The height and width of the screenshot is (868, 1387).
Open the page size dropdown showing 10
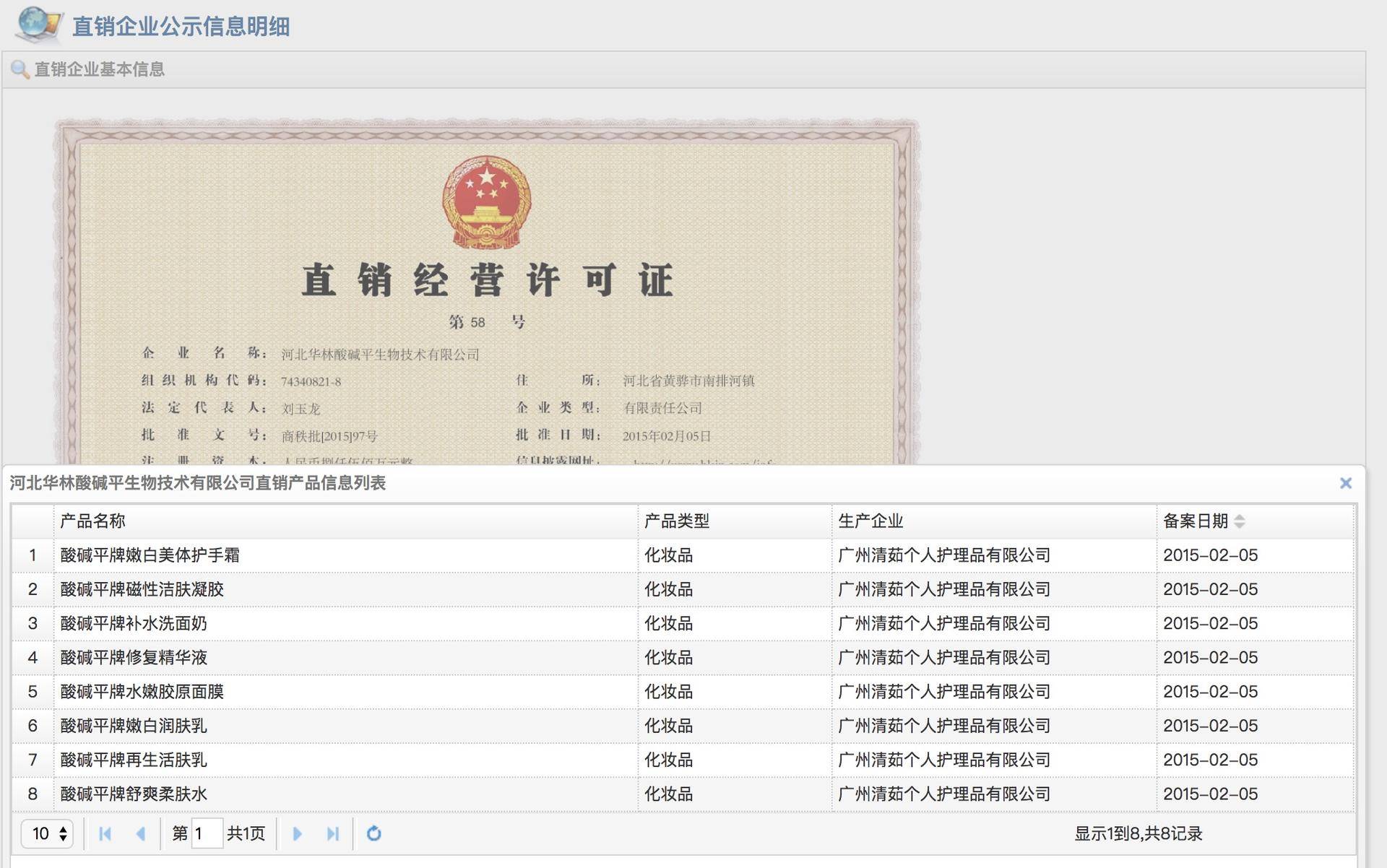click(x=47, y=834)
